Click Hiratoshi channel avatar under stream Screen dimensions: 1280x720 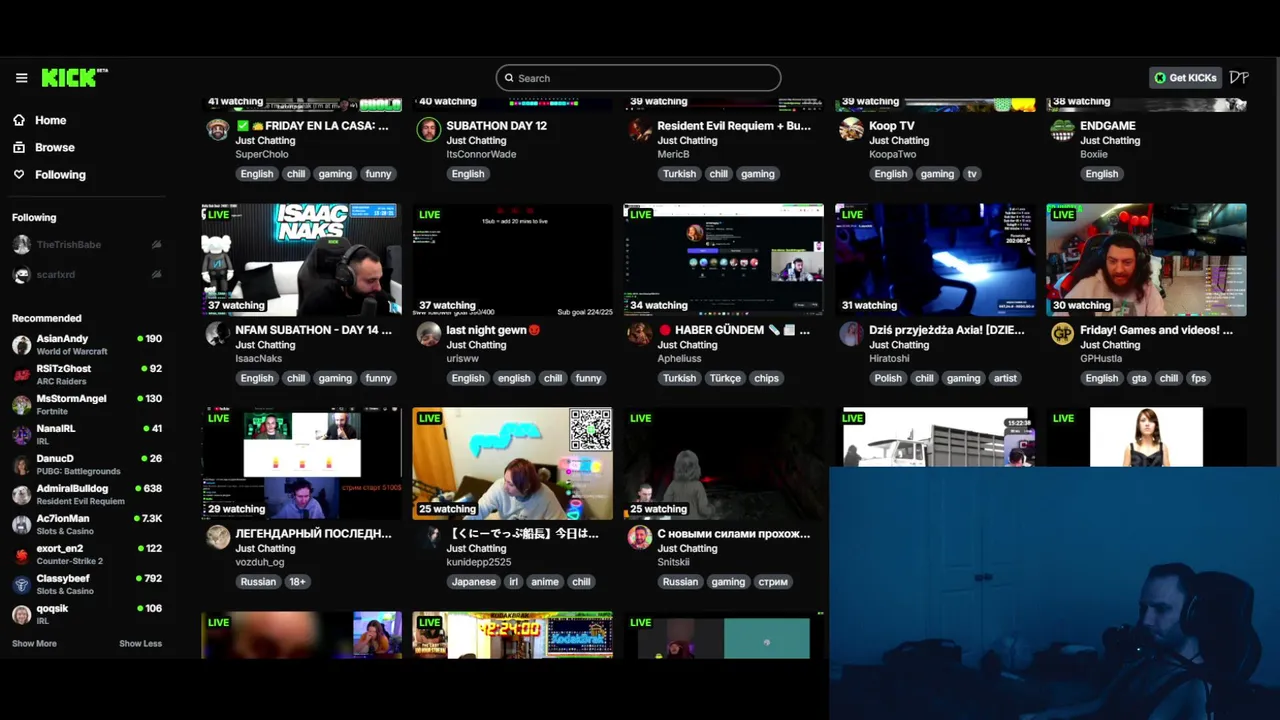pyautogui.click(x=851, y=334)
